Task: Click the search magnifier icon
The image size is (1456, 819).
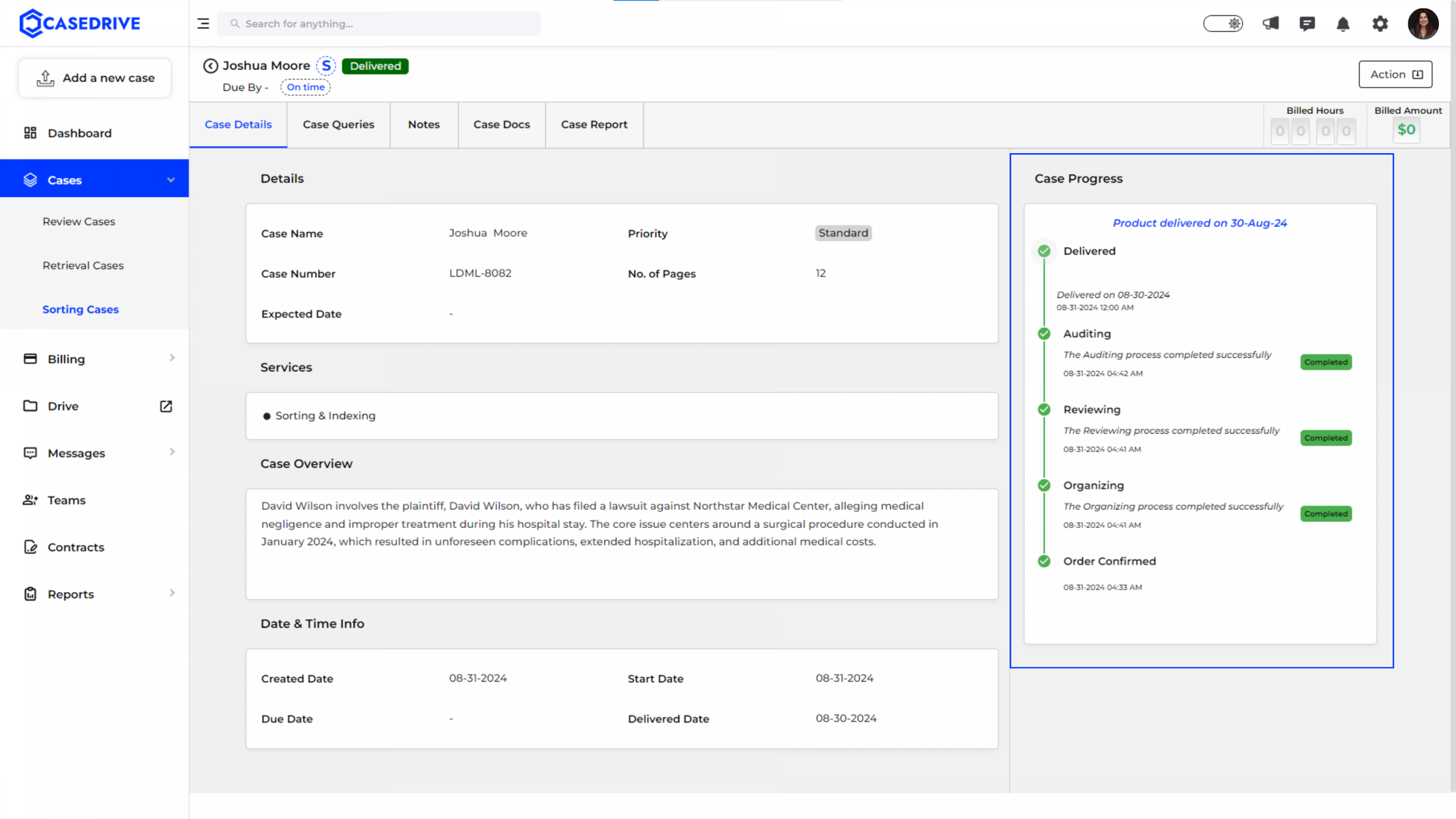Action: 235,24
